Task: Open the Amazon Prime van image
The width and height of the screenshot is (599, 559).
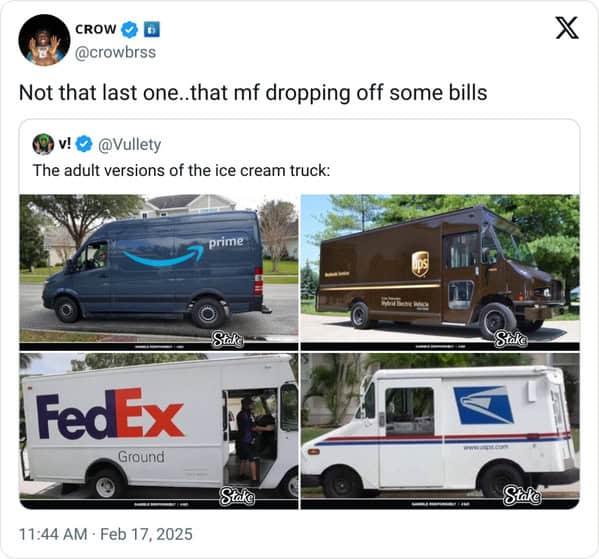Action: (159, 272)
